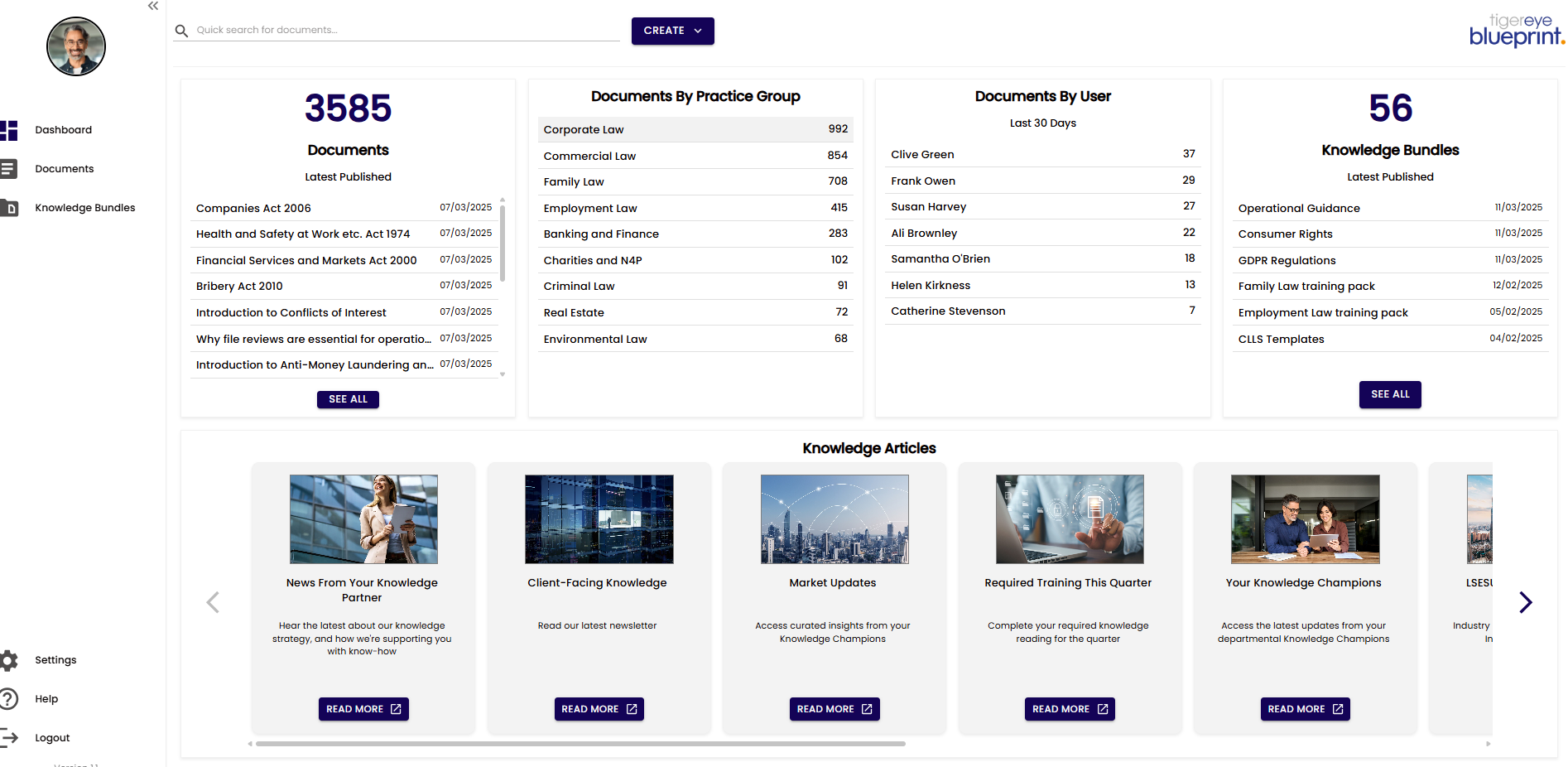
Task: Click the user profile avatar photo
Action: coord(76,46)
